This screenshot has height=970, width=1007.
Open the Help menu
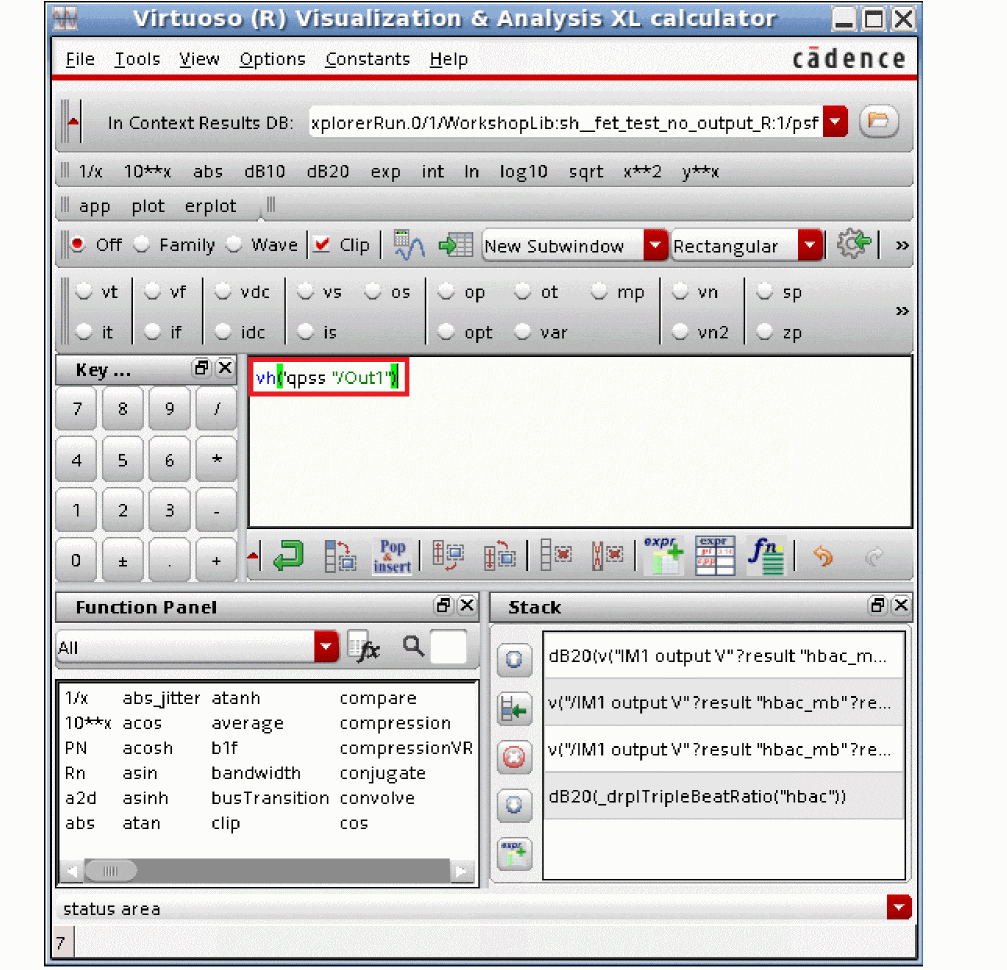(x=448, y=59)
